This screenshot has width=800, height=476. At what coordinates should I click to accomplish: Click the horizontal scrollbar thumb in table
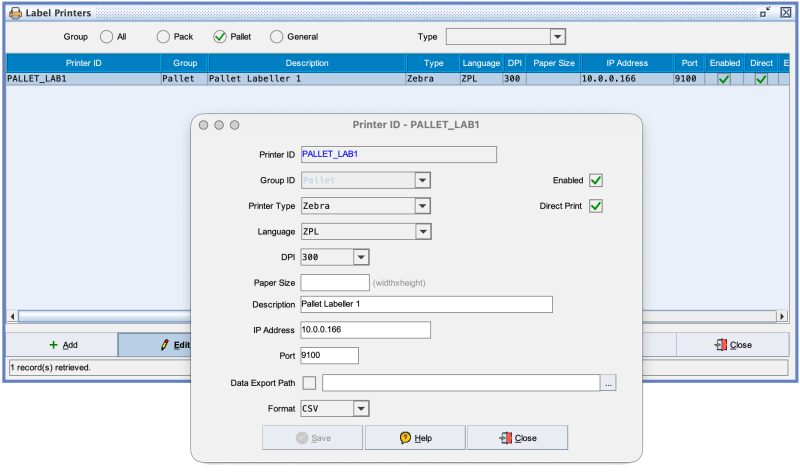pyautogui.click(x=105, y=316)
